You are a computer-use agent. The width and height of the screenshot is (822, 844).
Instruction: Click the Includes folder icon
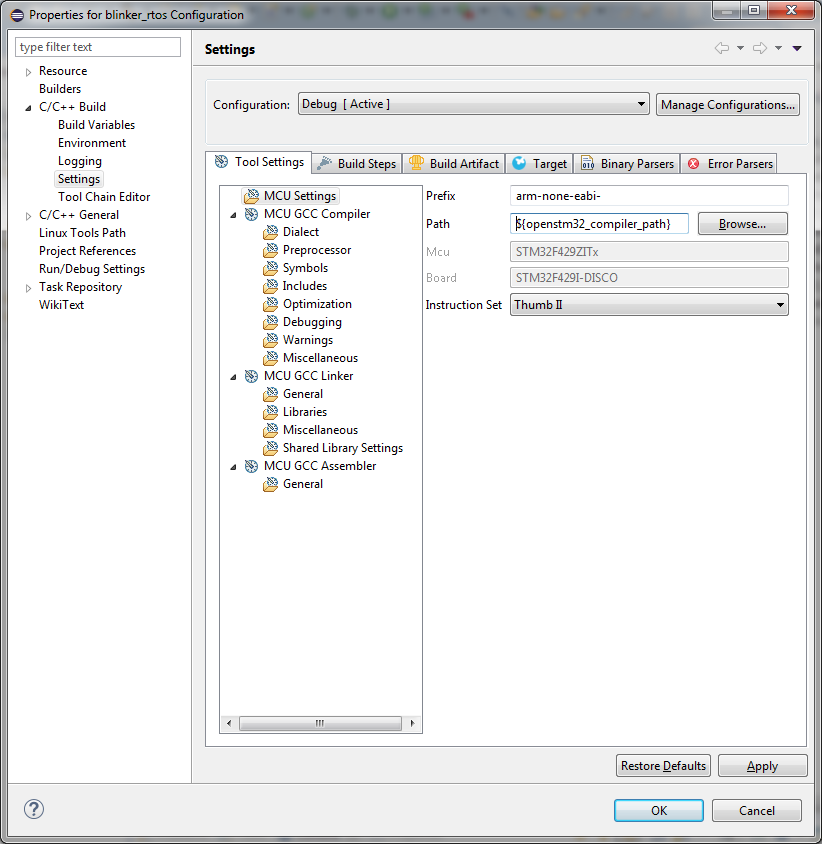270,286
